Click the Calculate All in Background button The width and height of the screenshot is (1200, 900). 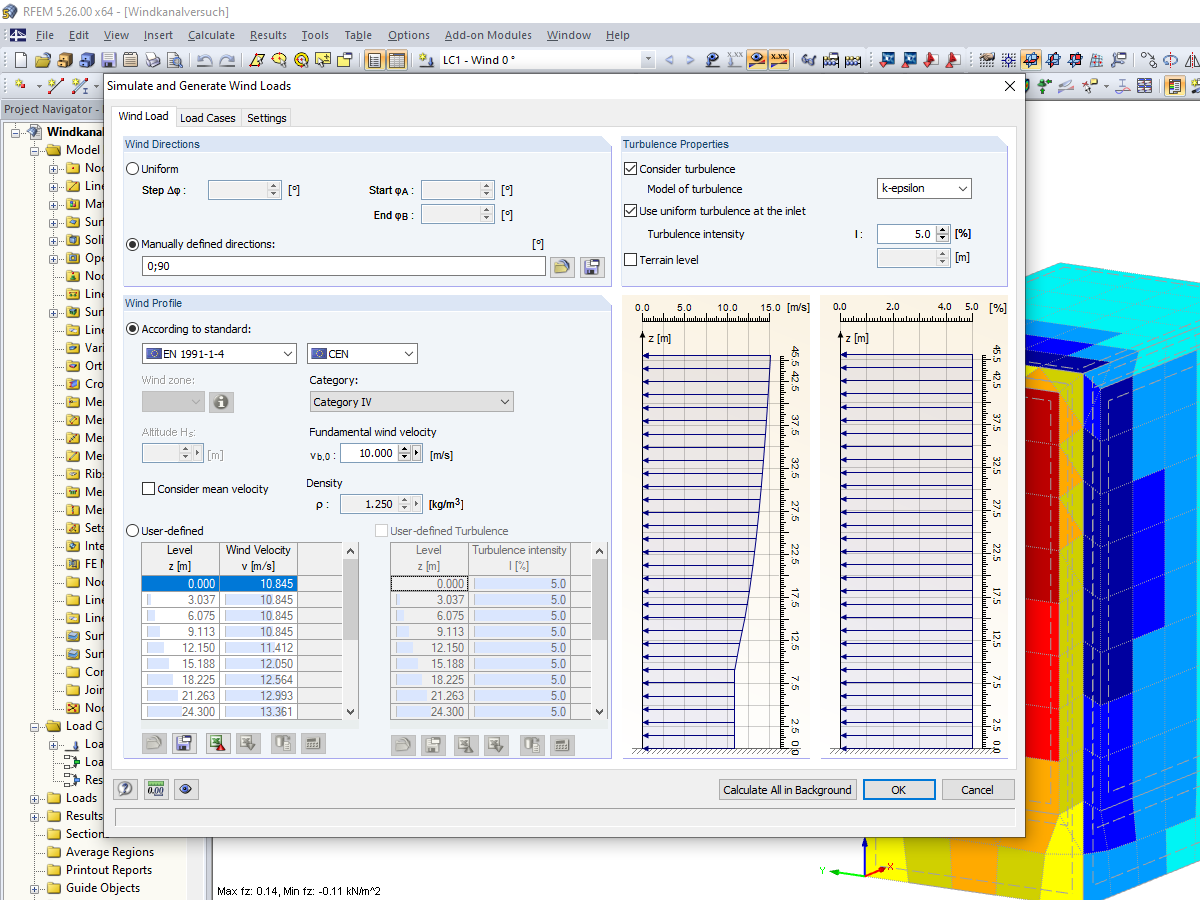[x=787, y=789]
